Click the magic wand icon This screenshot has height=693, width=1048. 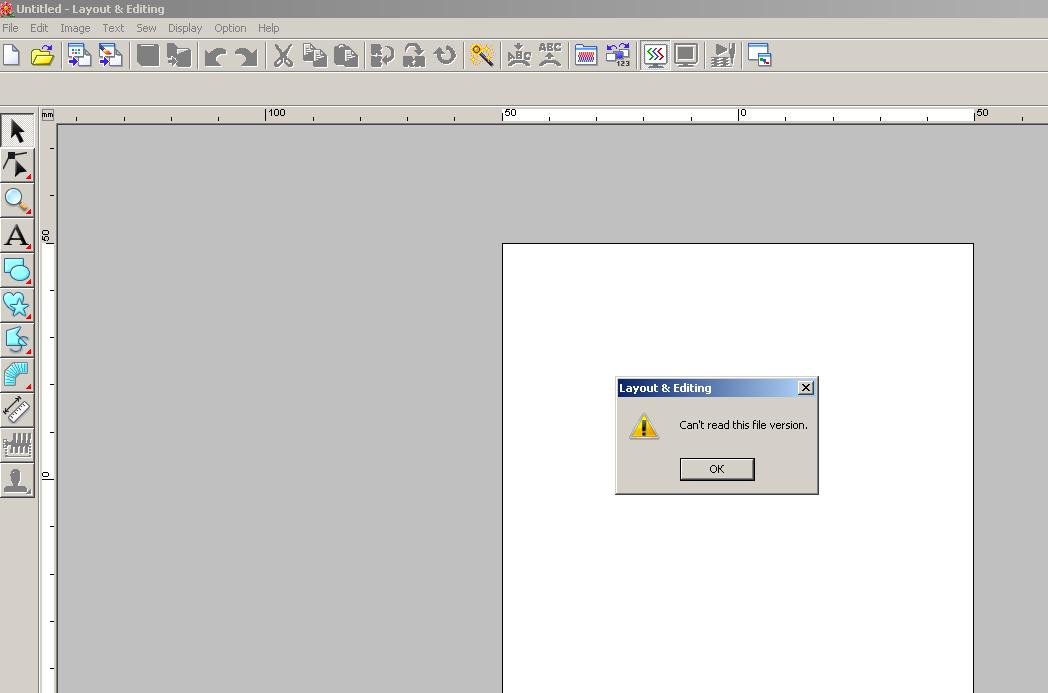482,56
